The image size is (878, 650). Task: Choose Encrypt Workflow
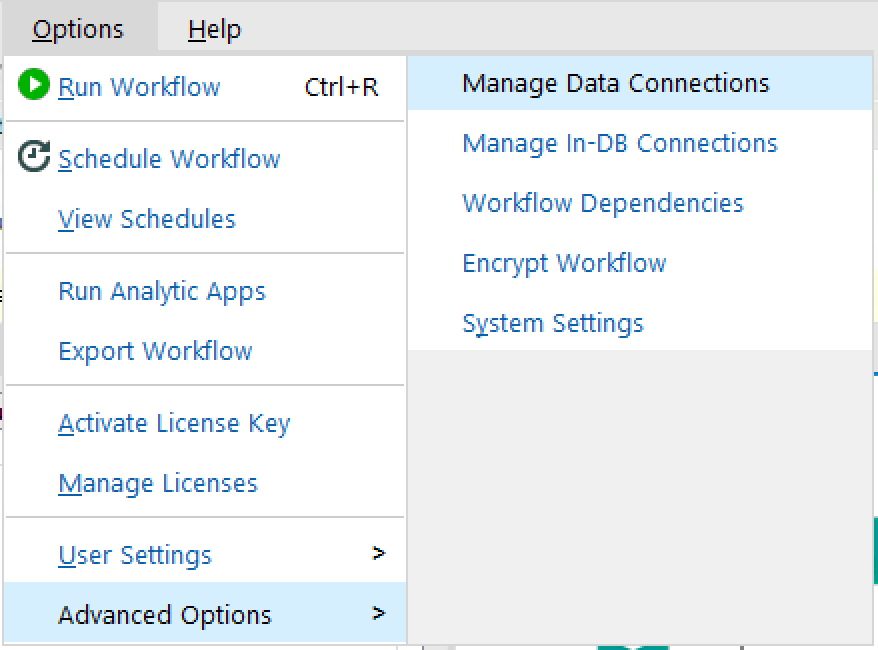click(x=563, y=263)
